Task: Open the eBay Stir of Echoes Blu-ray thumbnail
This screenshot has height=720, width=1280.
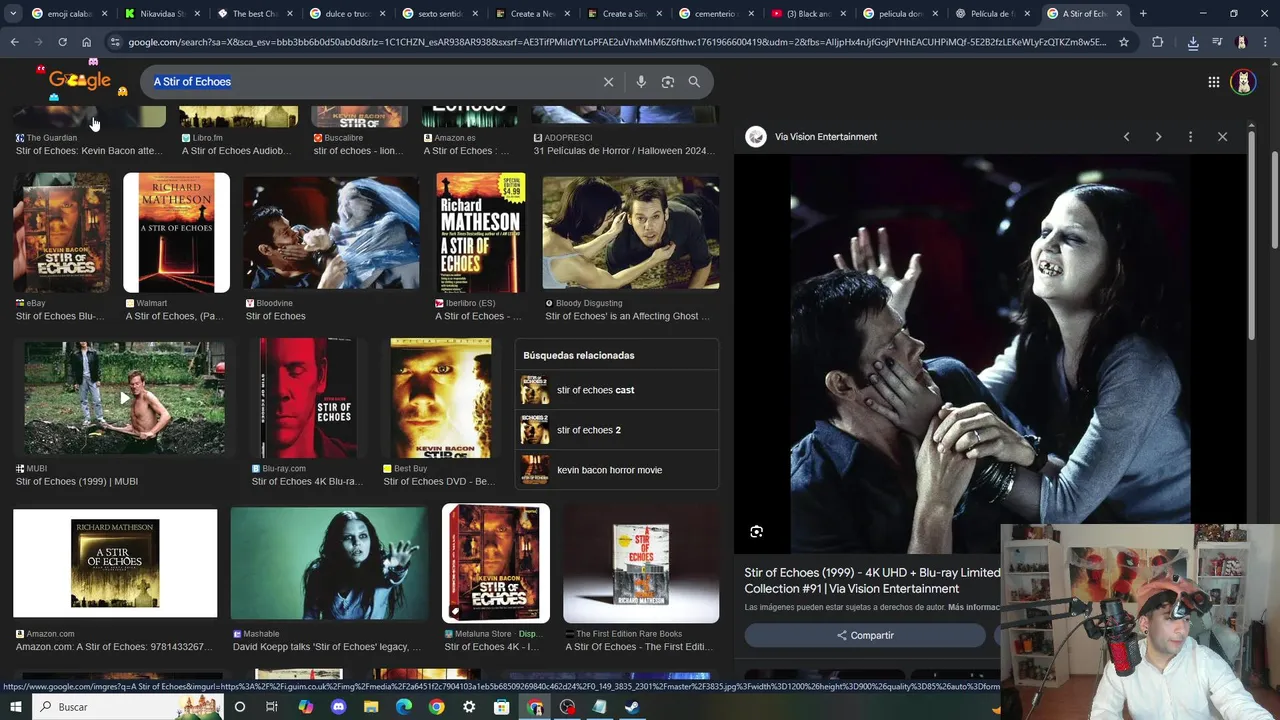Action: [x=62, y=233]
